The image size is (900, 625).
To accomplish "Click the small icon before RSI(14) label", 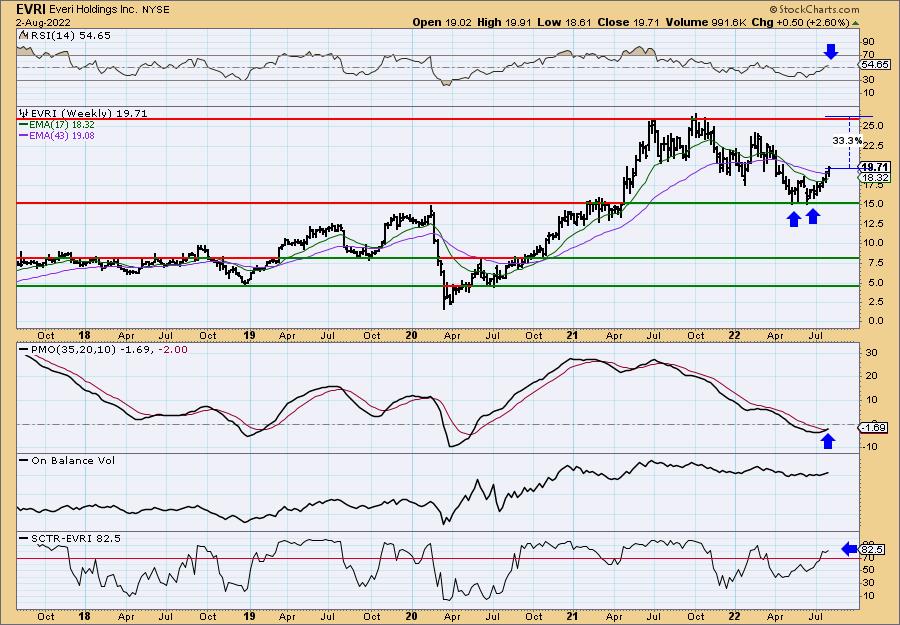I will click(23, 34).
